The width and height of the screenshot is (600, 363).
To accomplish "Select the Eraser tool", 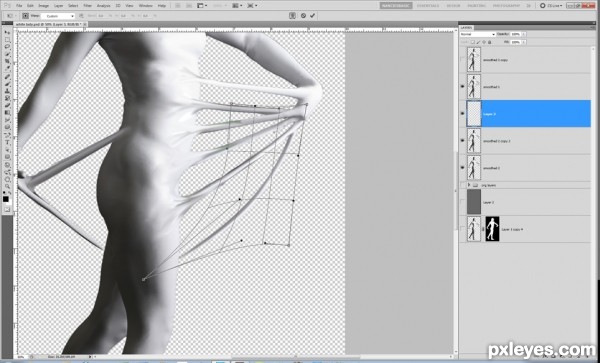I will pos(7,105).
